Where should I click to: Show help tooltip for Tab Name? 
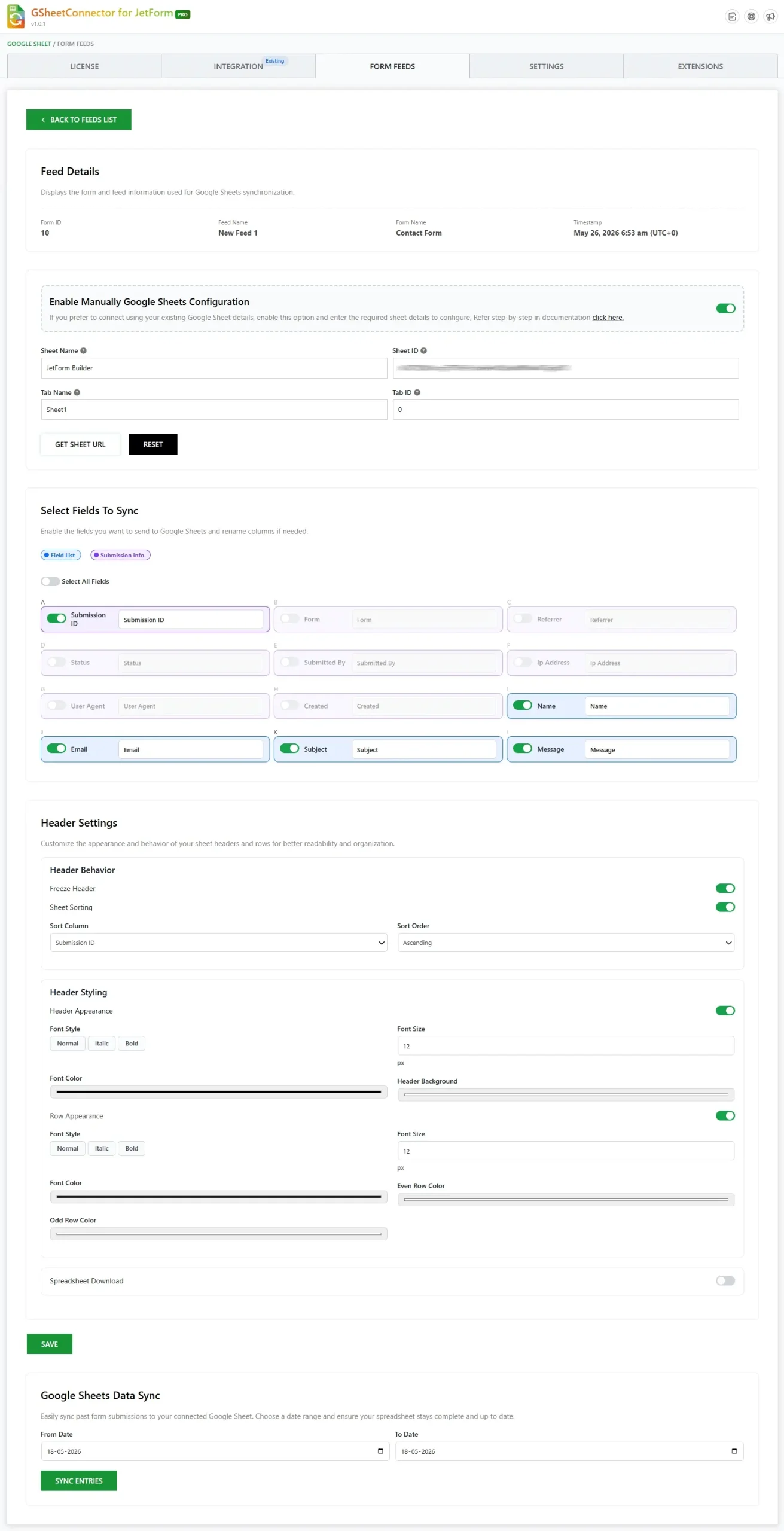tap(77, 393)
